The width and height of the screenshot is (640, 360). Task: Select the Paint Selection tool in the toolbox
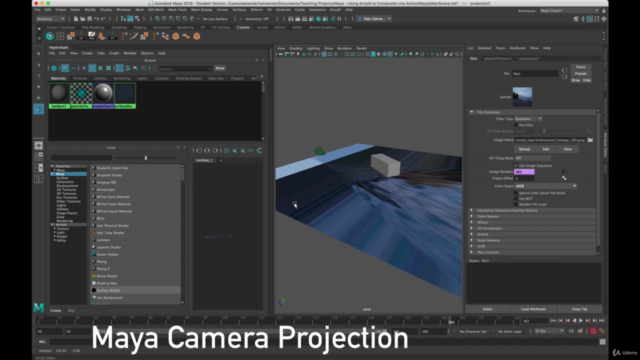click(39, 76)
